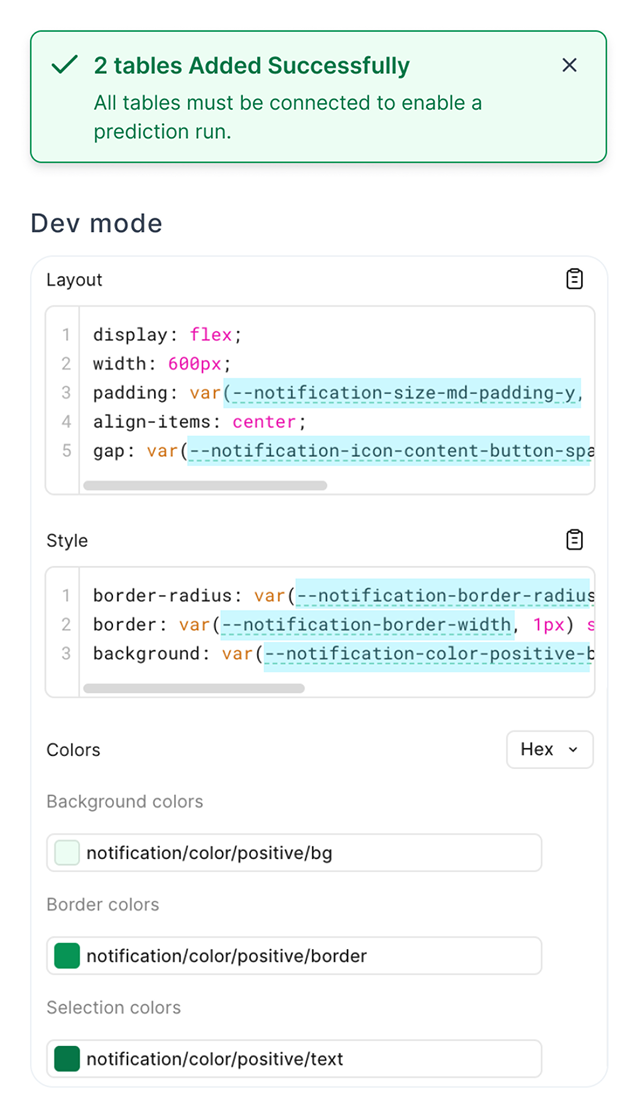Click the positive border color swatch
Viewport: 640px width, 1118px height.
[x=67, y=956]
